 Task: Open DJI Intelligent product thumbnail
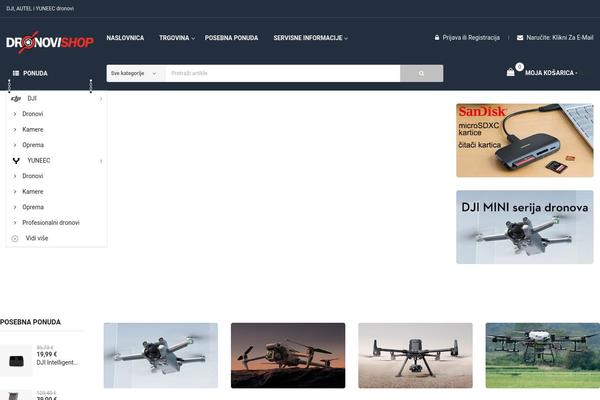(16, 360)
